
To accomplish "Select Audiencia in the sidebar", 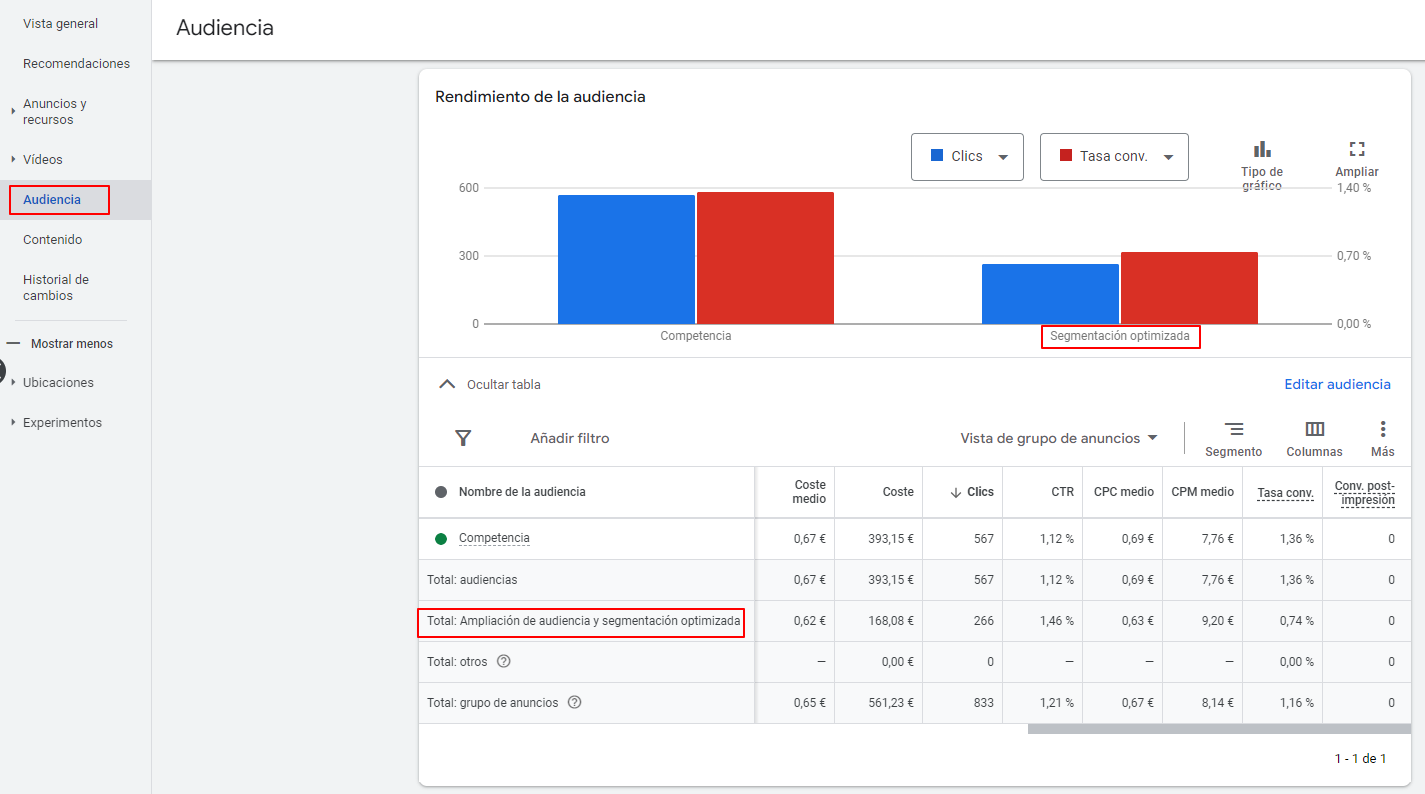I will click(x=52, y=199).
